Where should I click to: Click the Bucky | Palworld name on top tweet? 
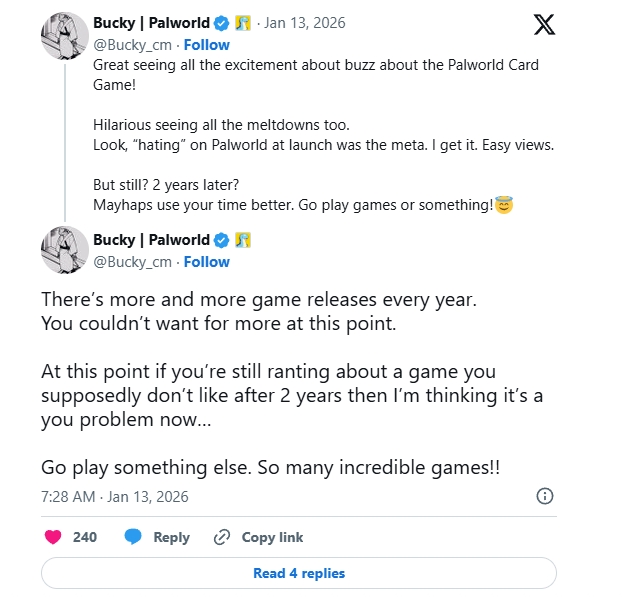click(x=150, y=23)
